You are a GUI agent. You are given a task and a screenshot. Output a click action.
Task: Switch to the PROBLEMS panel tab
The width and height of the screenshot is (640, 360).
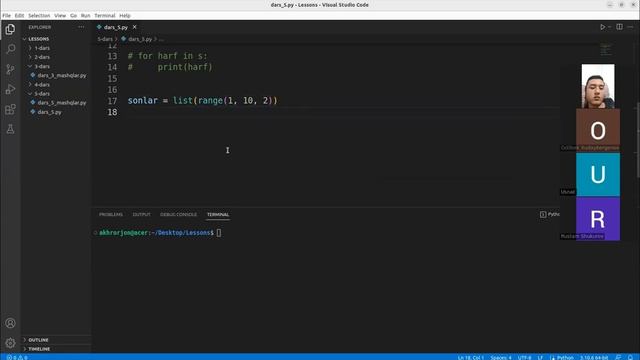coord(111,214)
